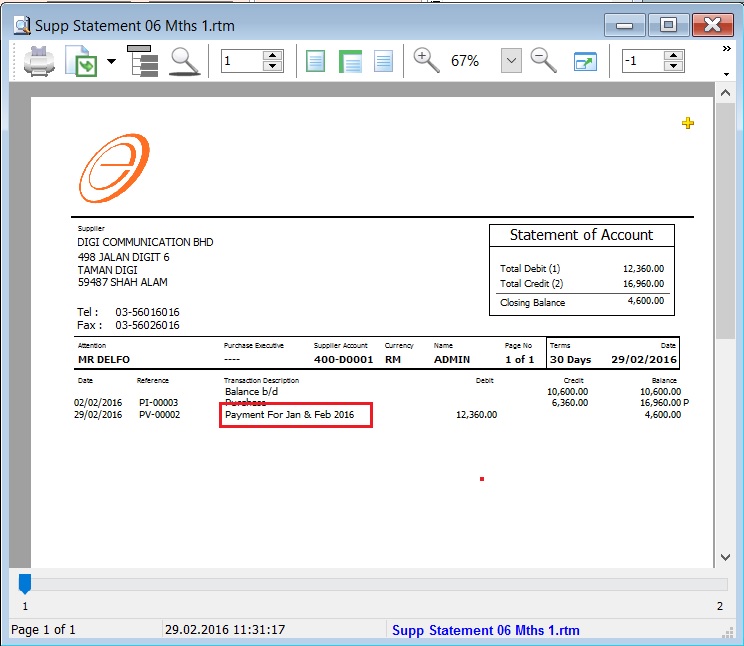Select the page width view icon
The height and width of the screenshot is (646, 744).
pos(350,62)
